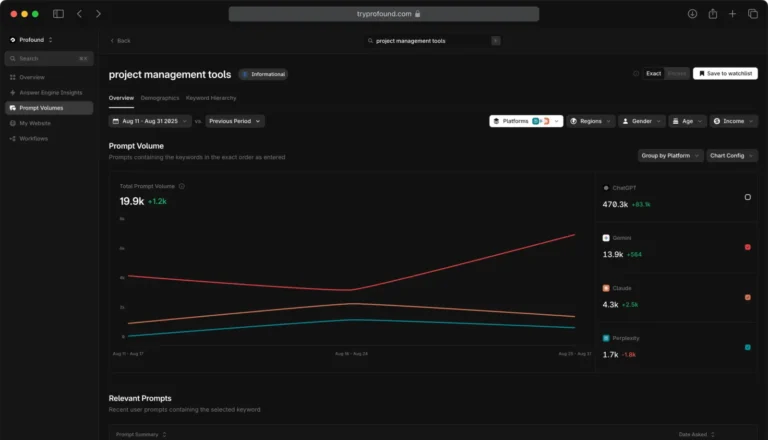
Task: Click the sidebar Search field
Action: (x=49, y=58)
